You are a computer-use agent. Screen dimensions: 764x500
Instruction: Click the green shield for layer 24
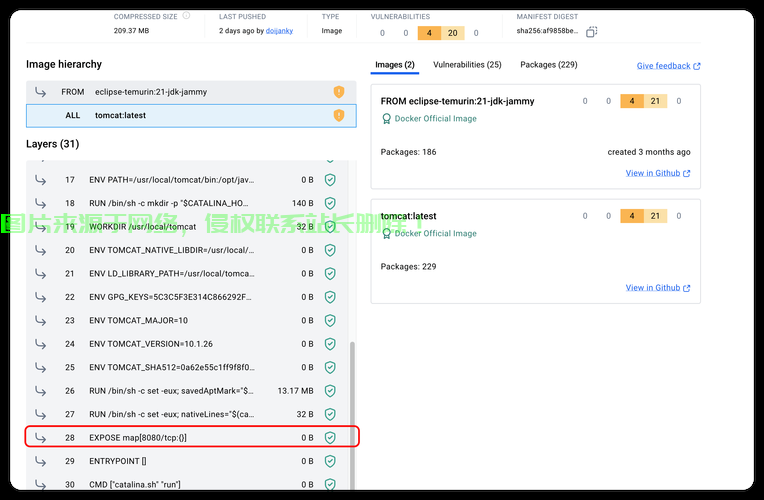330,344
